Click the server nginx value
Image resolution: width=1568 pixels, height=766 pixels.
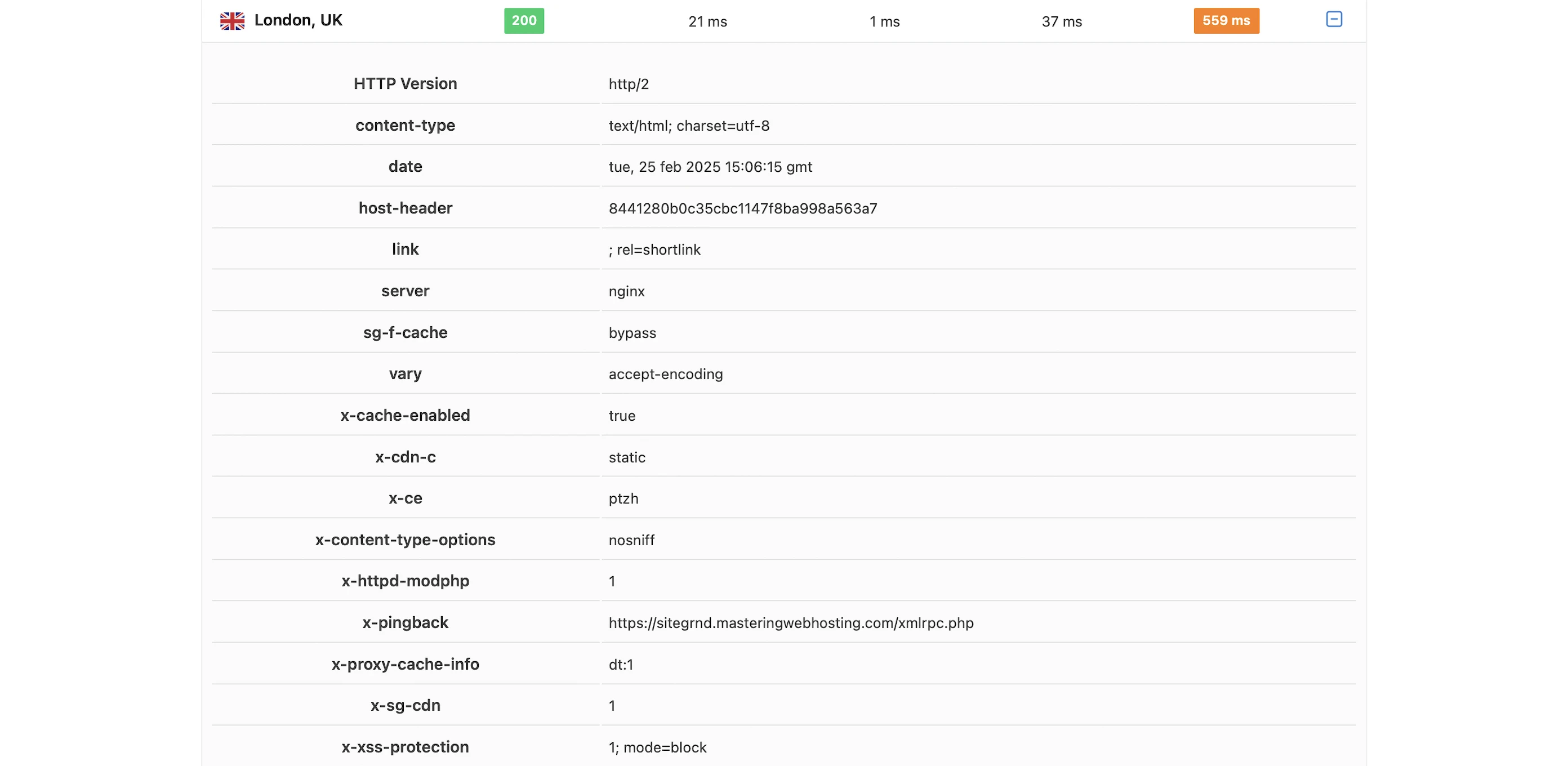[626, 291]
